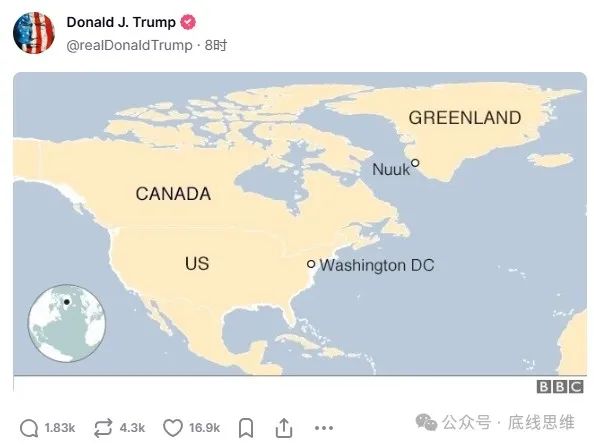Click the Donald J. Trump display name
Image resolution: width=594 pixels, height=446 pixels.
tap(121, 22)
